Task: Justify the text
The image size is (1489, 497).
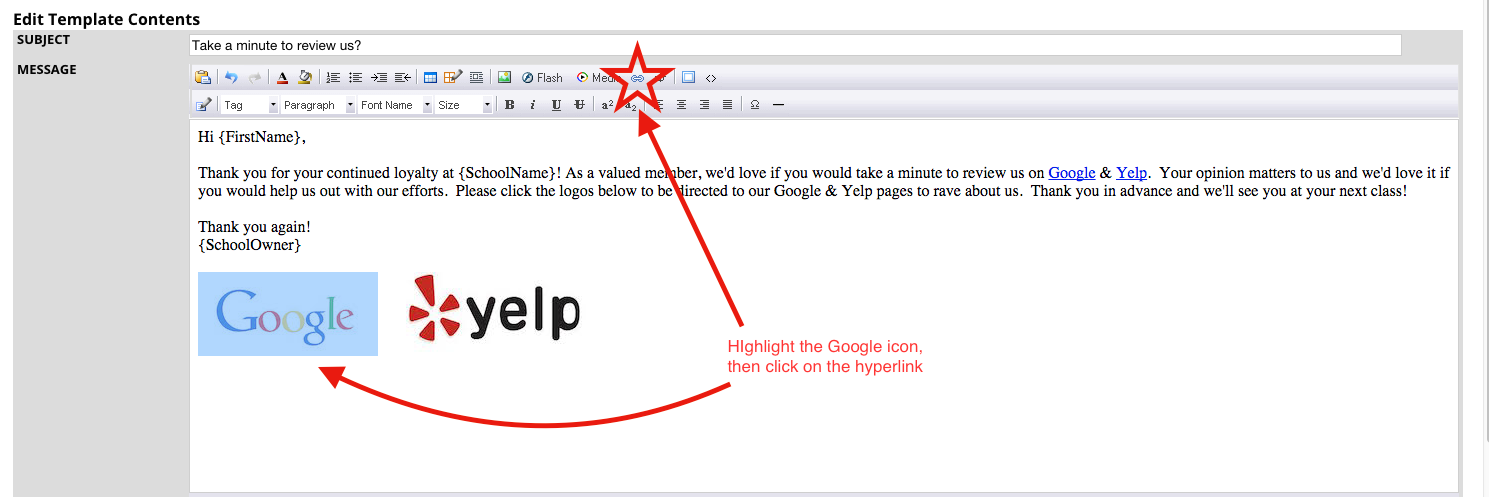Action: point(727,104)
